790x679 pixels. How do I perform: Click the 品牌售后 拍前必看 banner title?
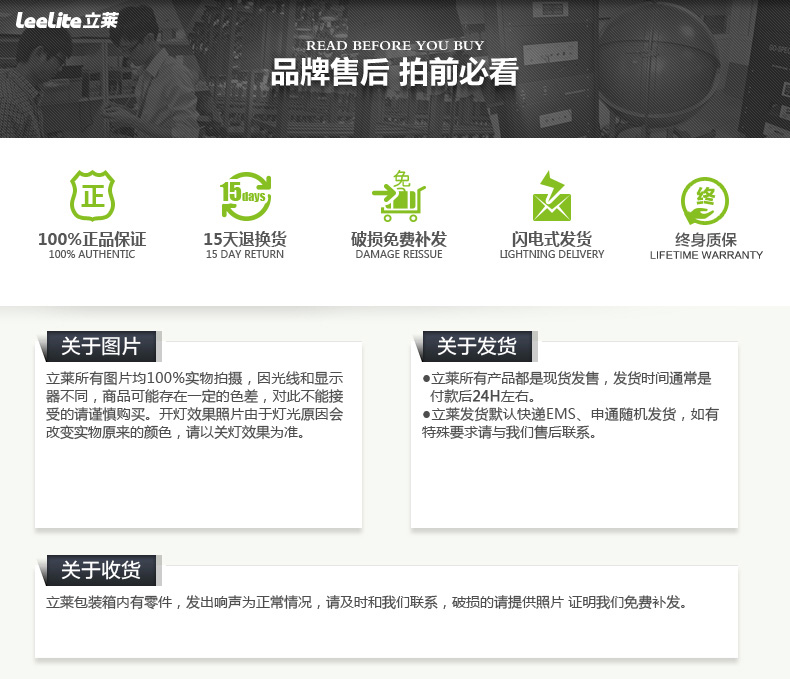click(394, 72)
